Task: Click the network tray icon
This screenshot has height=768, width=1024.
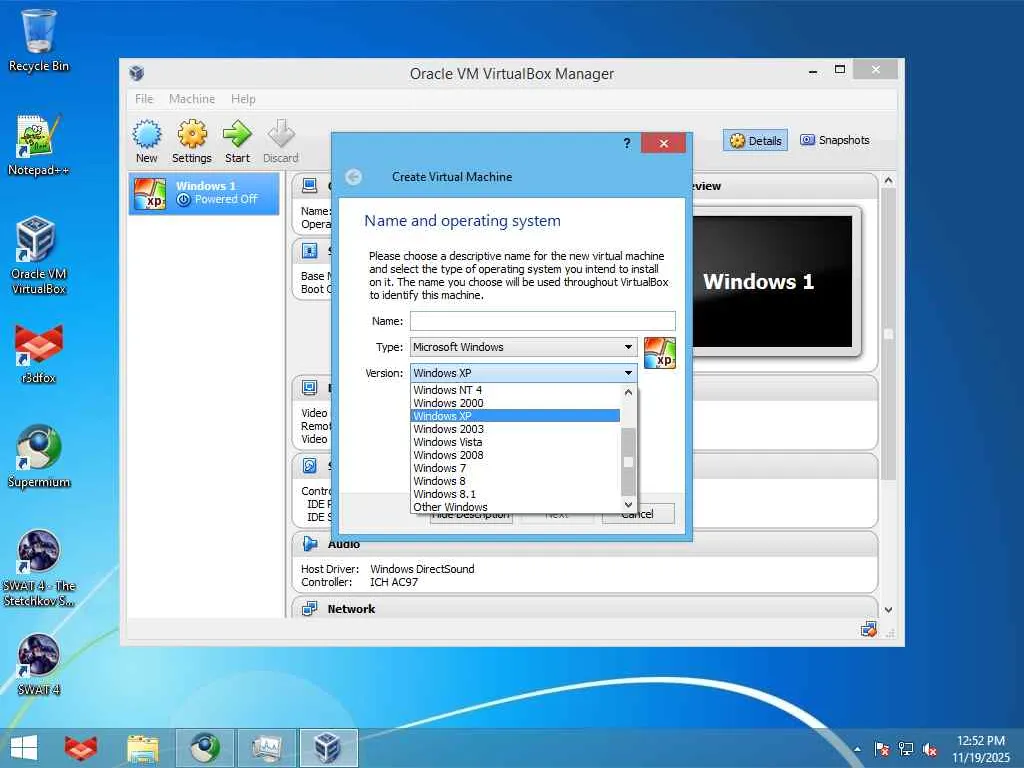Action: coord(906,750)
